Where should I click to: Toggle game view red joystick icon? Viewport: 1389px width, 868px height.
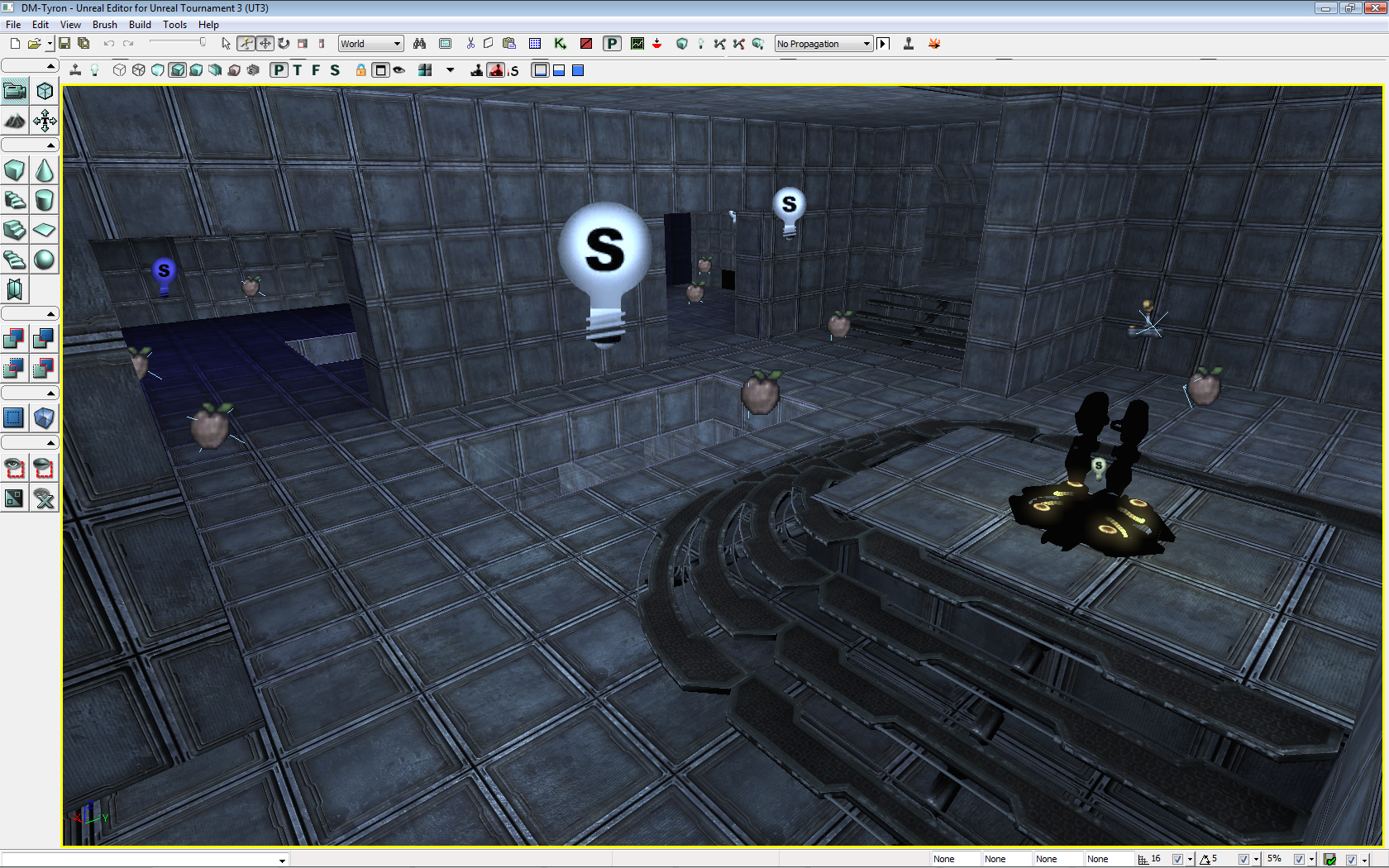496,70
